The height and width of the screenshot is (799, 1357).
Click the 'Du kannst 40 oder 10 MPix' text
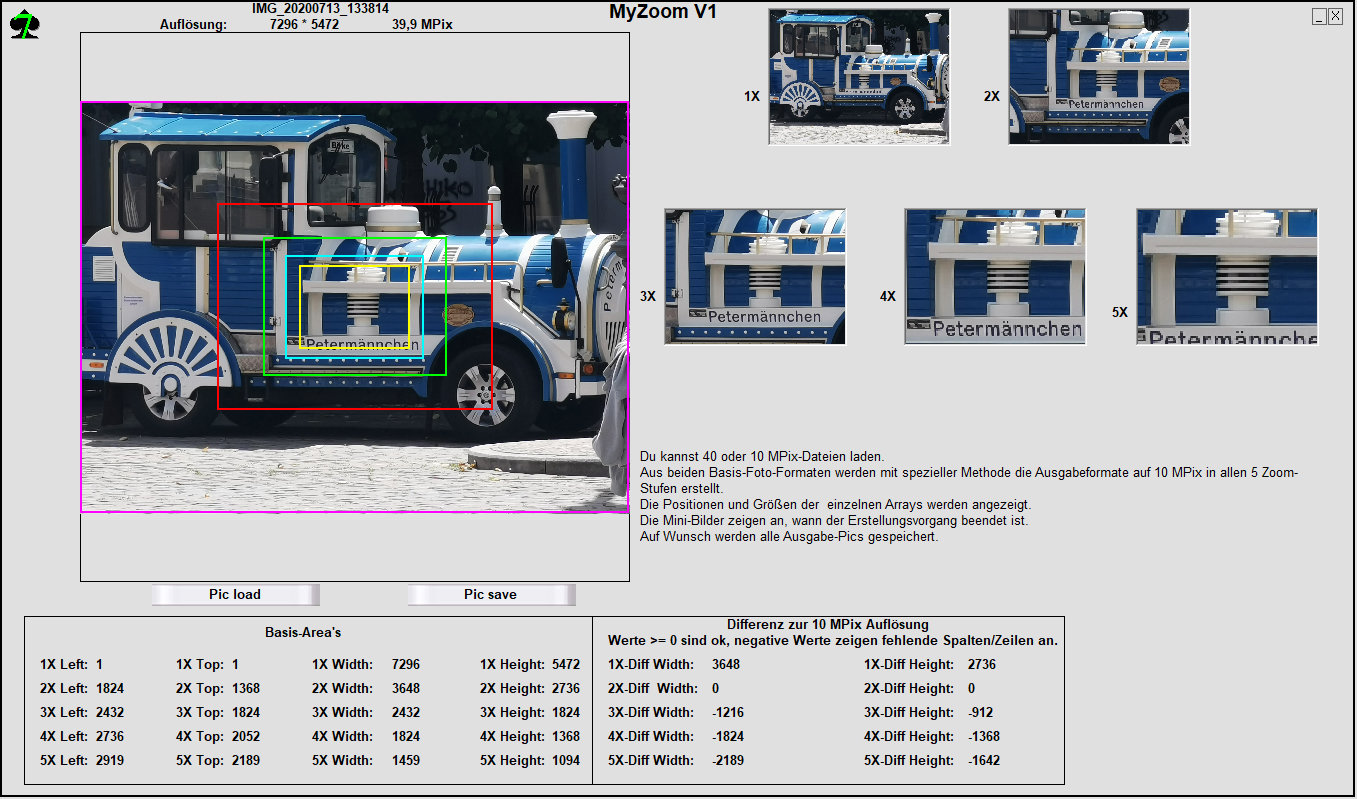(762, 457)
